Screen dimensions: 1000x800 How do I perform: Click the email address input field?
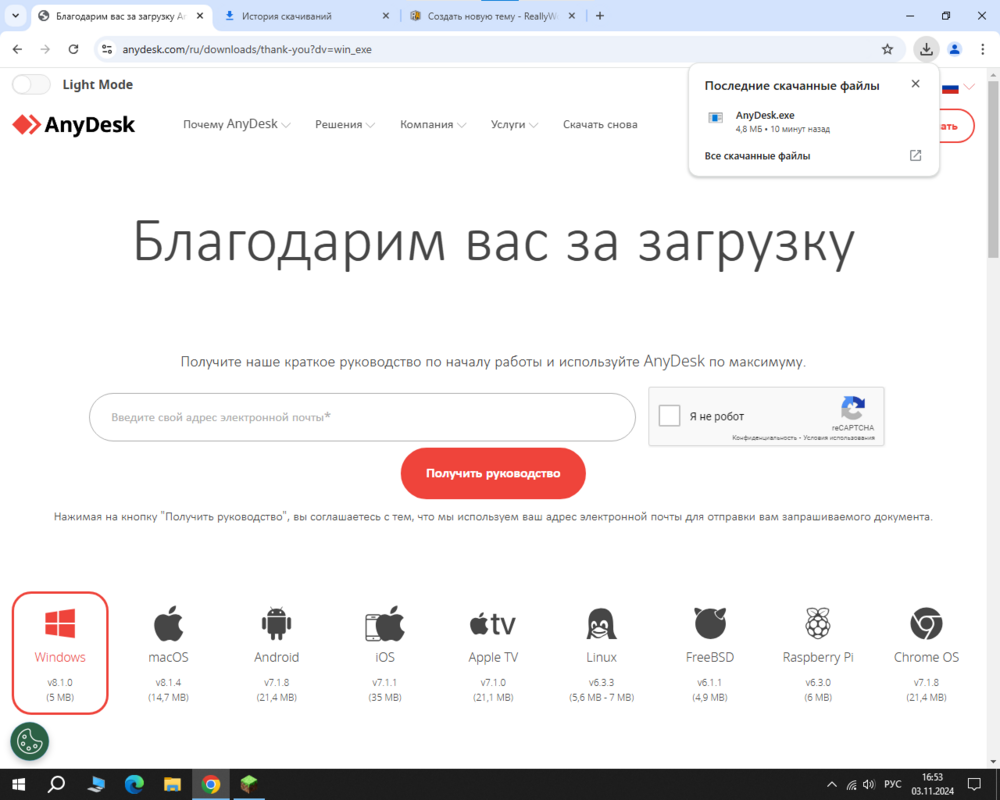(x=362, y=417)
